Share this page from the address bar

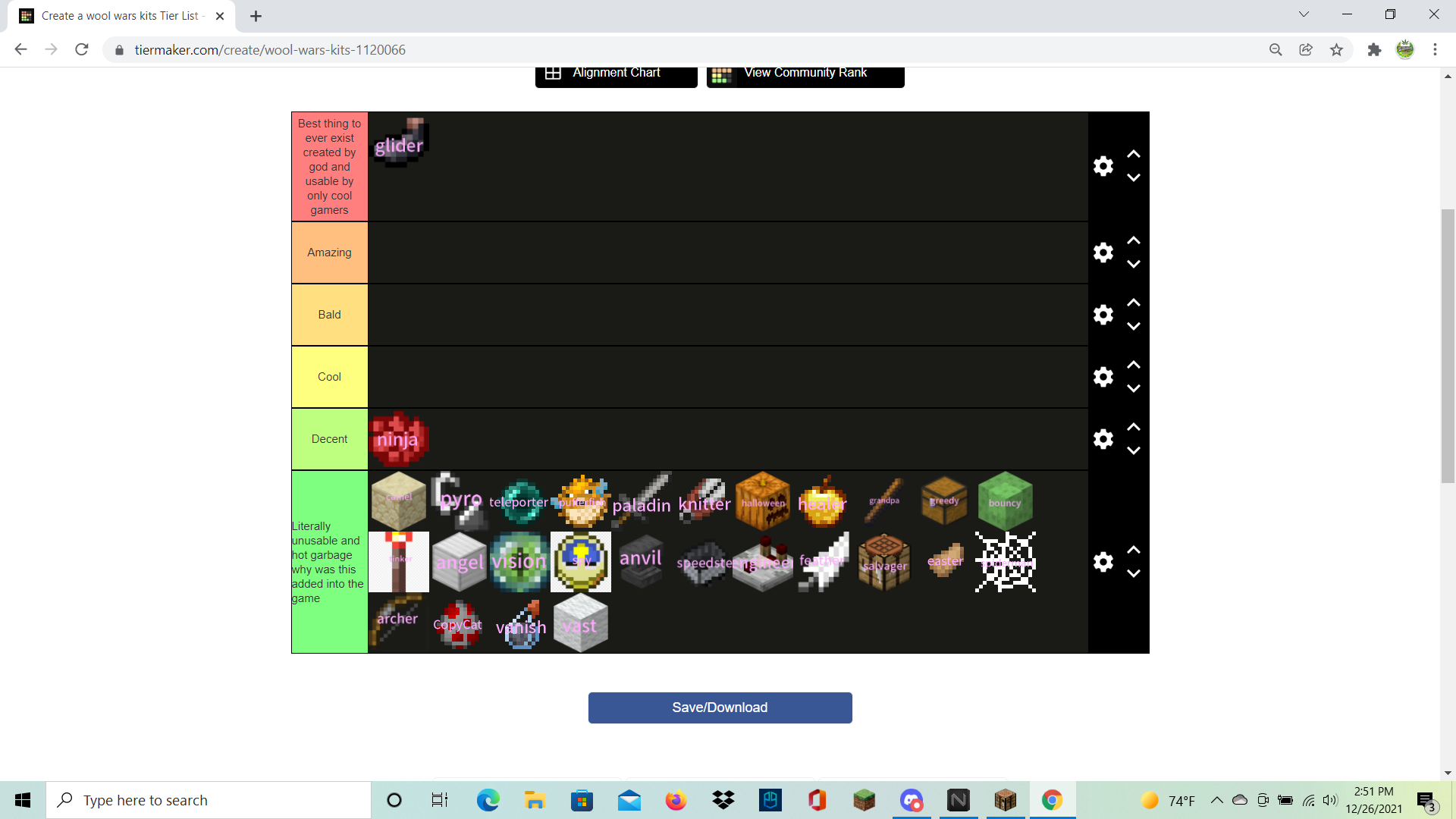pyautogui.click(x=1306, y=50)
